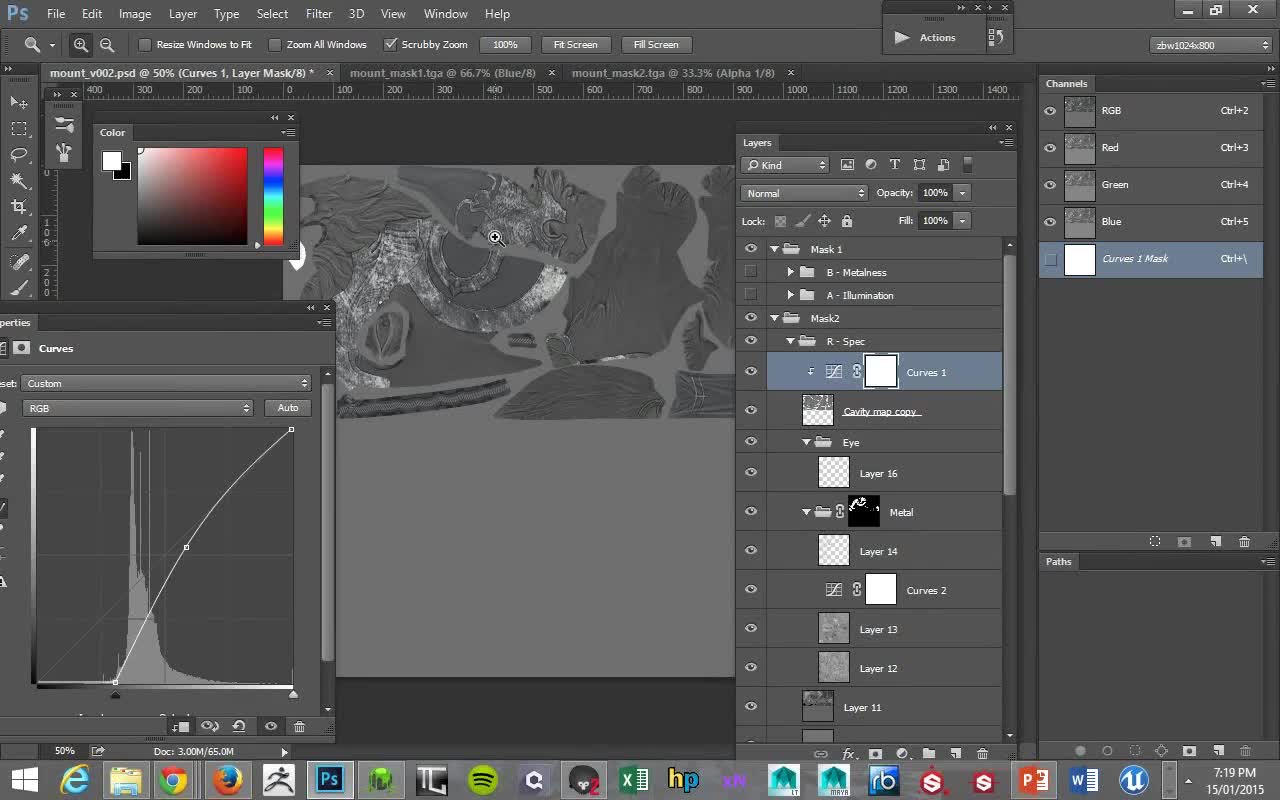The height and width of the screenshot is (800, 1280).
Task: Click the Fit Screen button
Action: coord(576,45)
